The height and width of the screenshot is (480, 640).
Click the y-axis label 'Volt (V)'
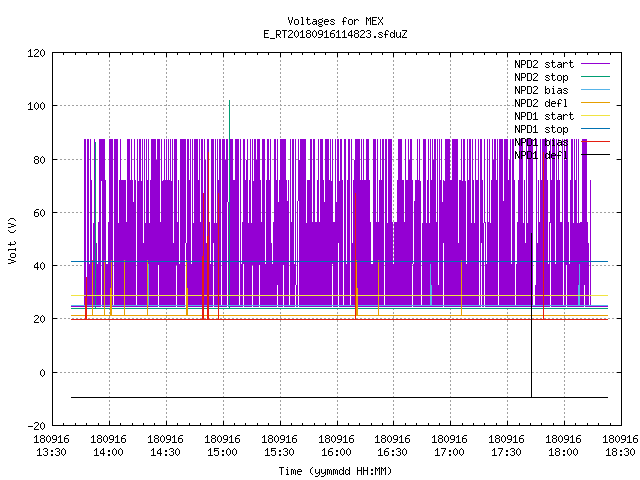coord(12,240)
